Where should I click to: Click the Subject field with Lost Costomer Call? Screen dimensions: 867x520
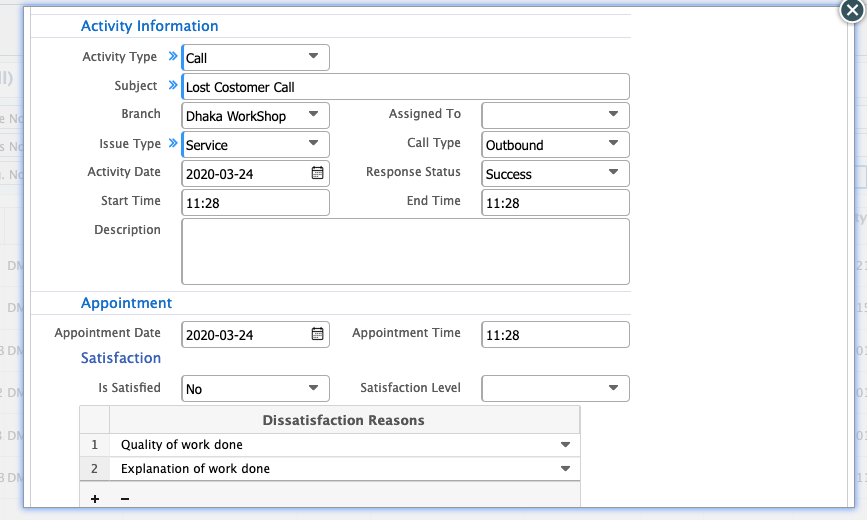[x=405, y=87]
